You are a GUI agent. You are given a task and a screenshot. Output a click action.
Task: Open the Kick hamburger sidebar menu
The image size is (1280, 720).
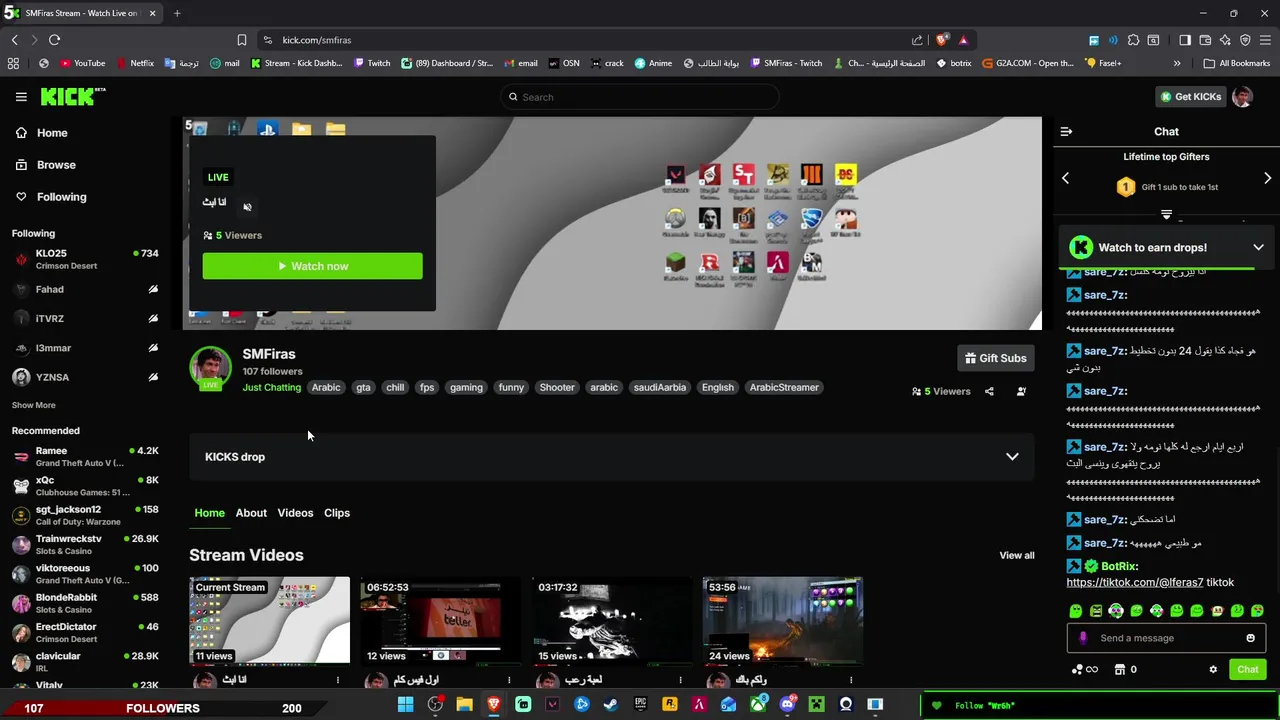click(x=21, y=97)
